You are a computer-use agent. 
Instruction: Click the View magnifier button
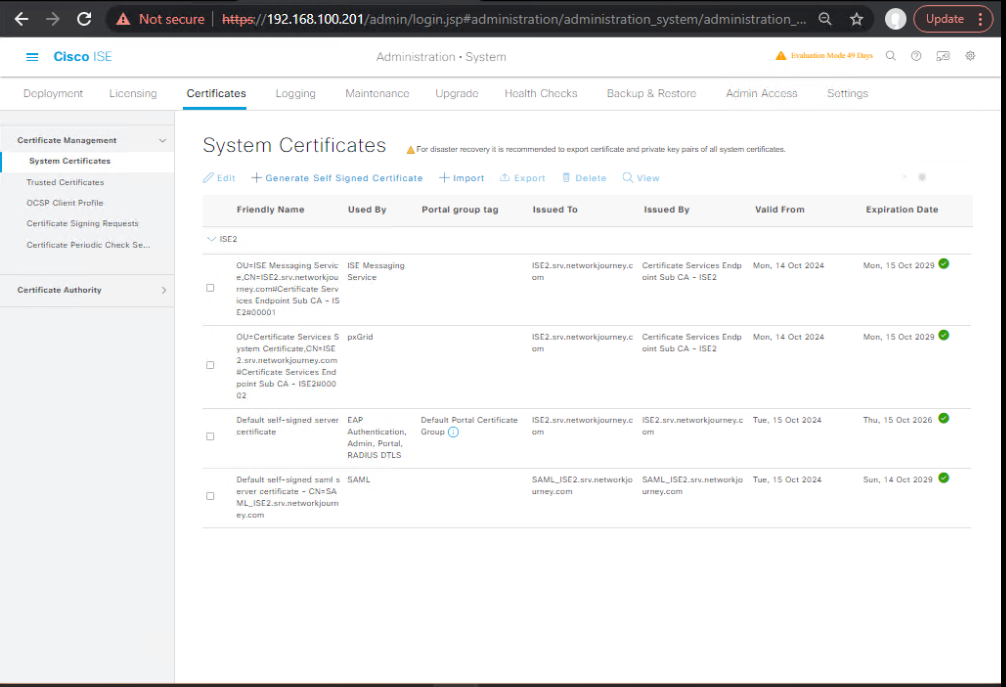[641, 178]
